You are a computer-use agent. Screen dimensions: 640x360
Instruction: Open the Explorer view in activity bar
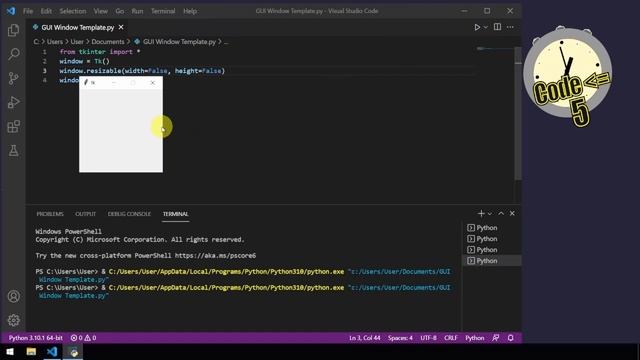click(13, 30)
